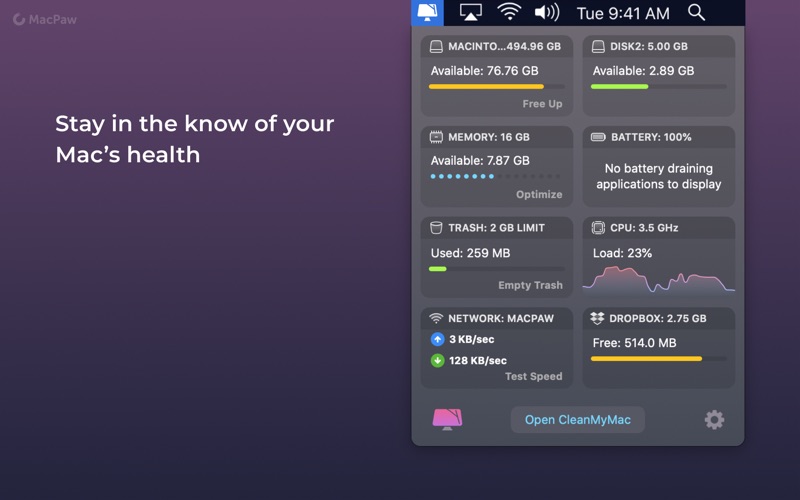Click the trash can icon

point(436,228)
